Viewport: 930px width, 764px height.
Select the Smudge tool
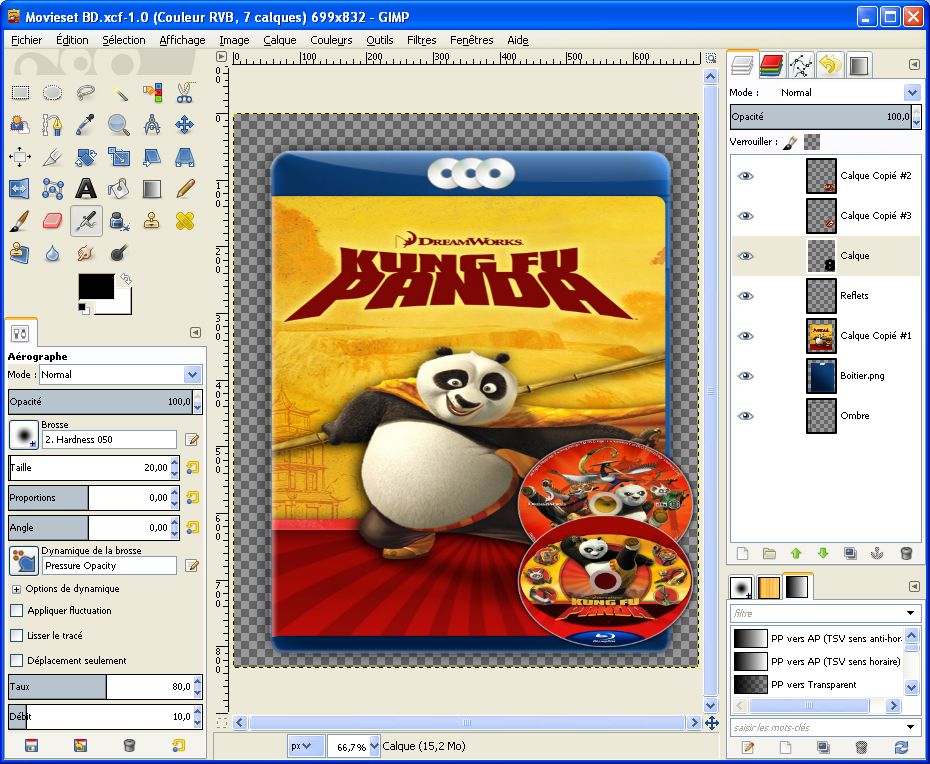point(86,253)
